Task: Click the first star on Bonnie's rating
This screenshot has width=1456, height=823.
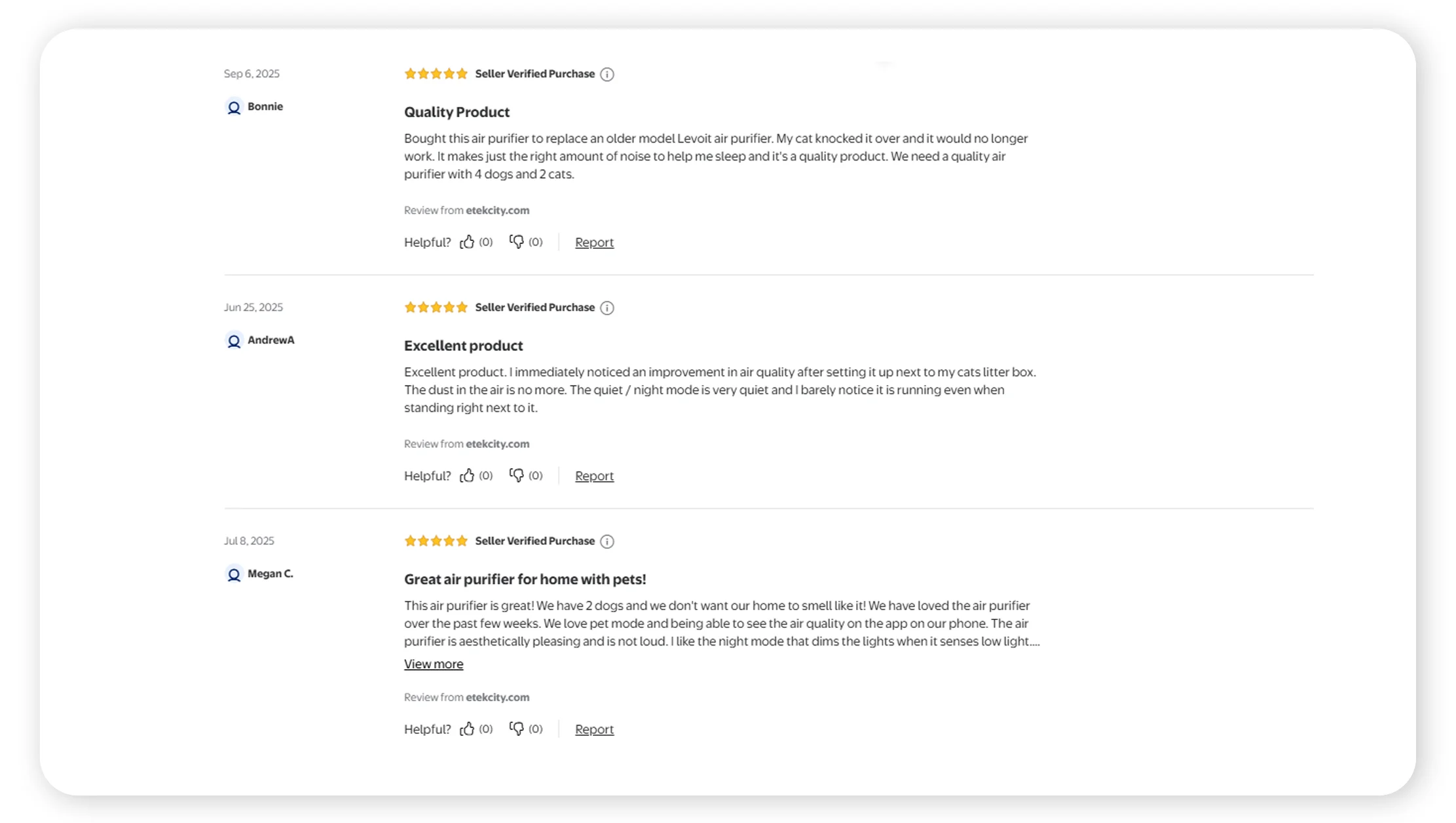Action: tap(410, 73)
